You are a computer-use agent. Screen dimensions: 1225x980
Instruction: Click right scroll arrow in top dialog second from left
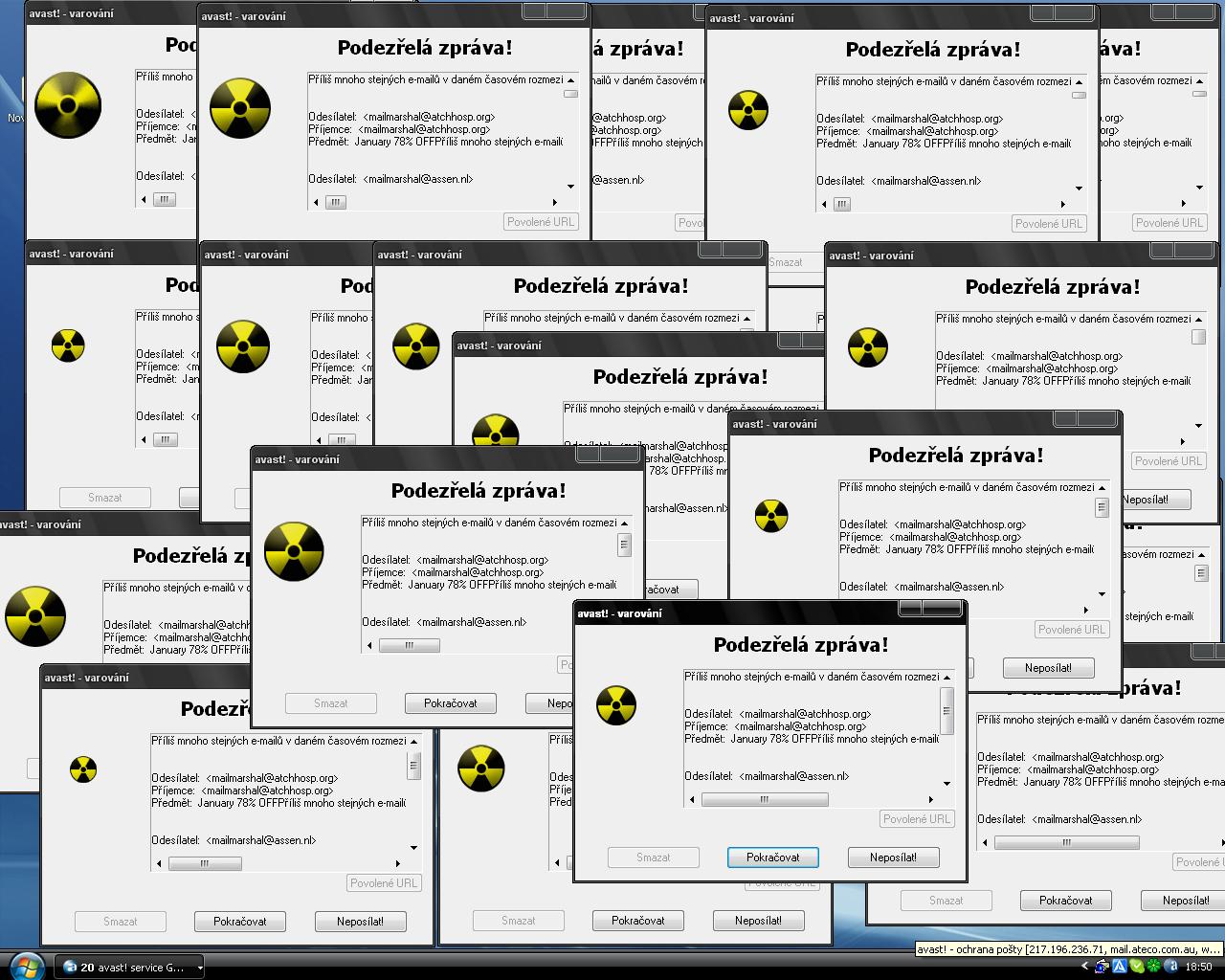(554, 202)
